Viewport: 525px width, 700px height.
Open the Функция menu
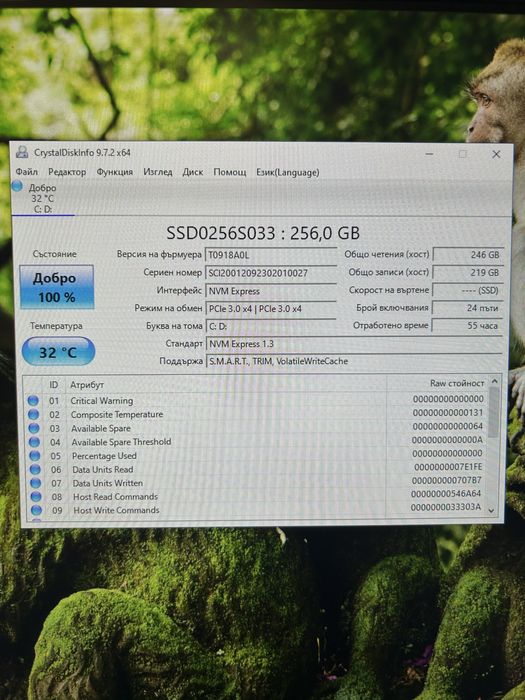(x=115, y=172)
